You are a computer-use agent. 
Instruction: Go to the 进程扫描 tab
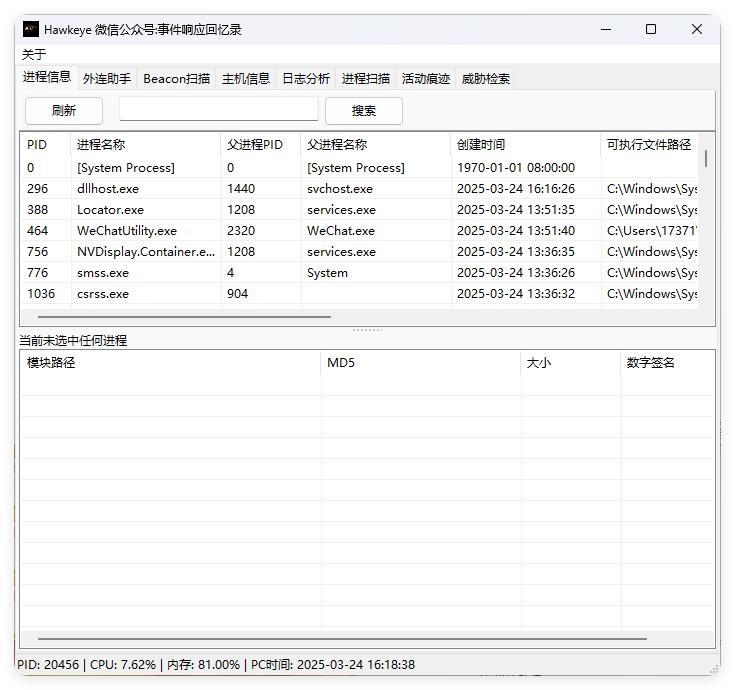[366, 79]
